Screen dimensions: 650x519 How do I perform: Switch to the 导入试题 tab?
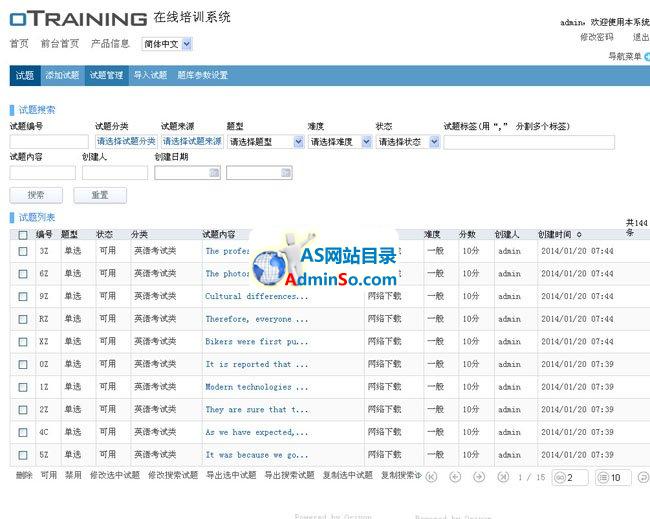[150, 75]
